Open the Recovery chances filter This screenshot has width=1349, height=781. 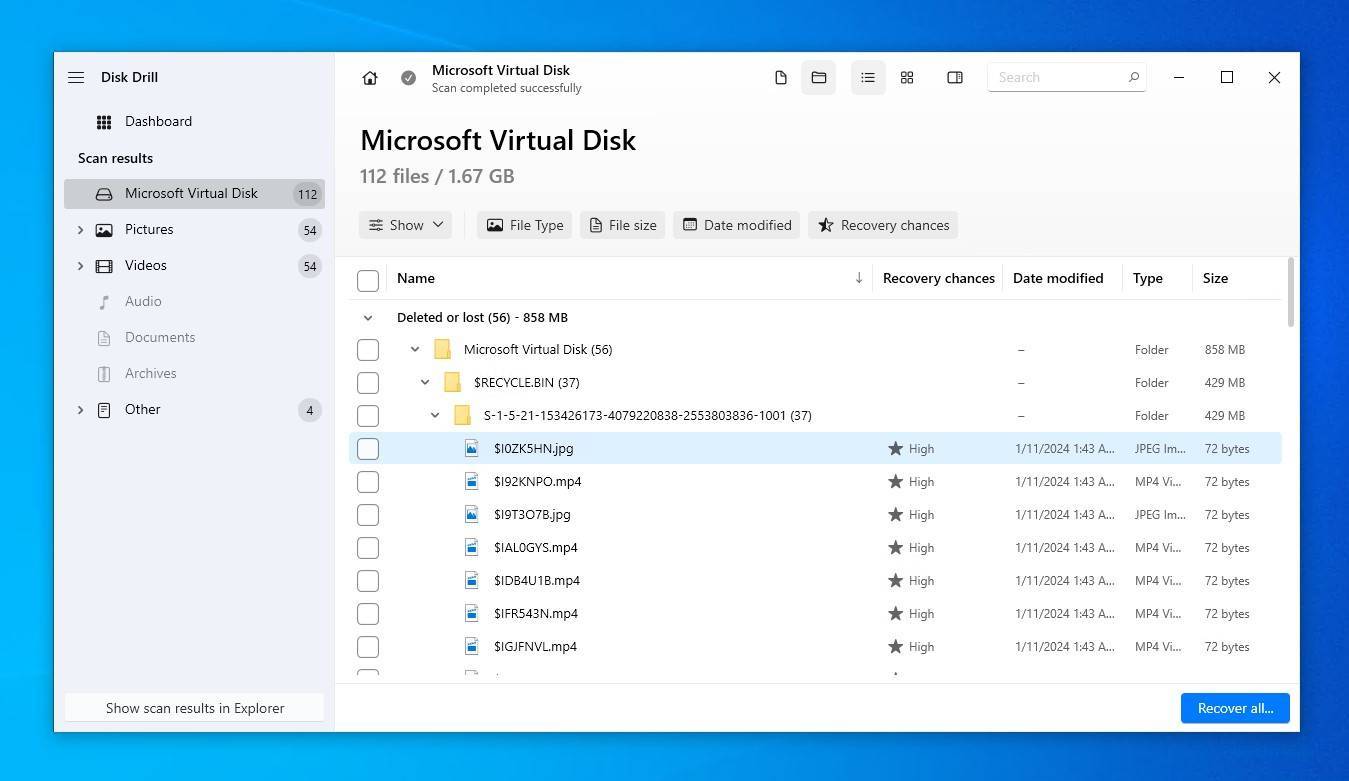pyautogui.click(x=883, y=225)
